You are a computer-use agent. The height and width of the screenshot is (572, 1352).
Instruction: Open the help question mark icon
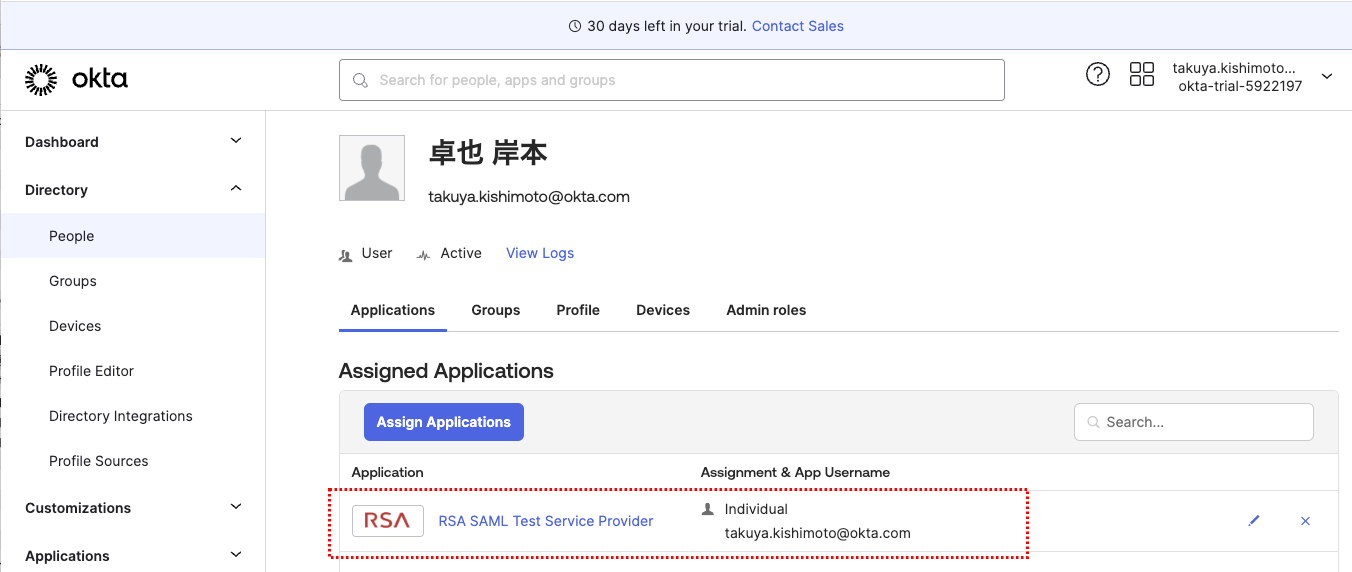(x=1097, y=74)
